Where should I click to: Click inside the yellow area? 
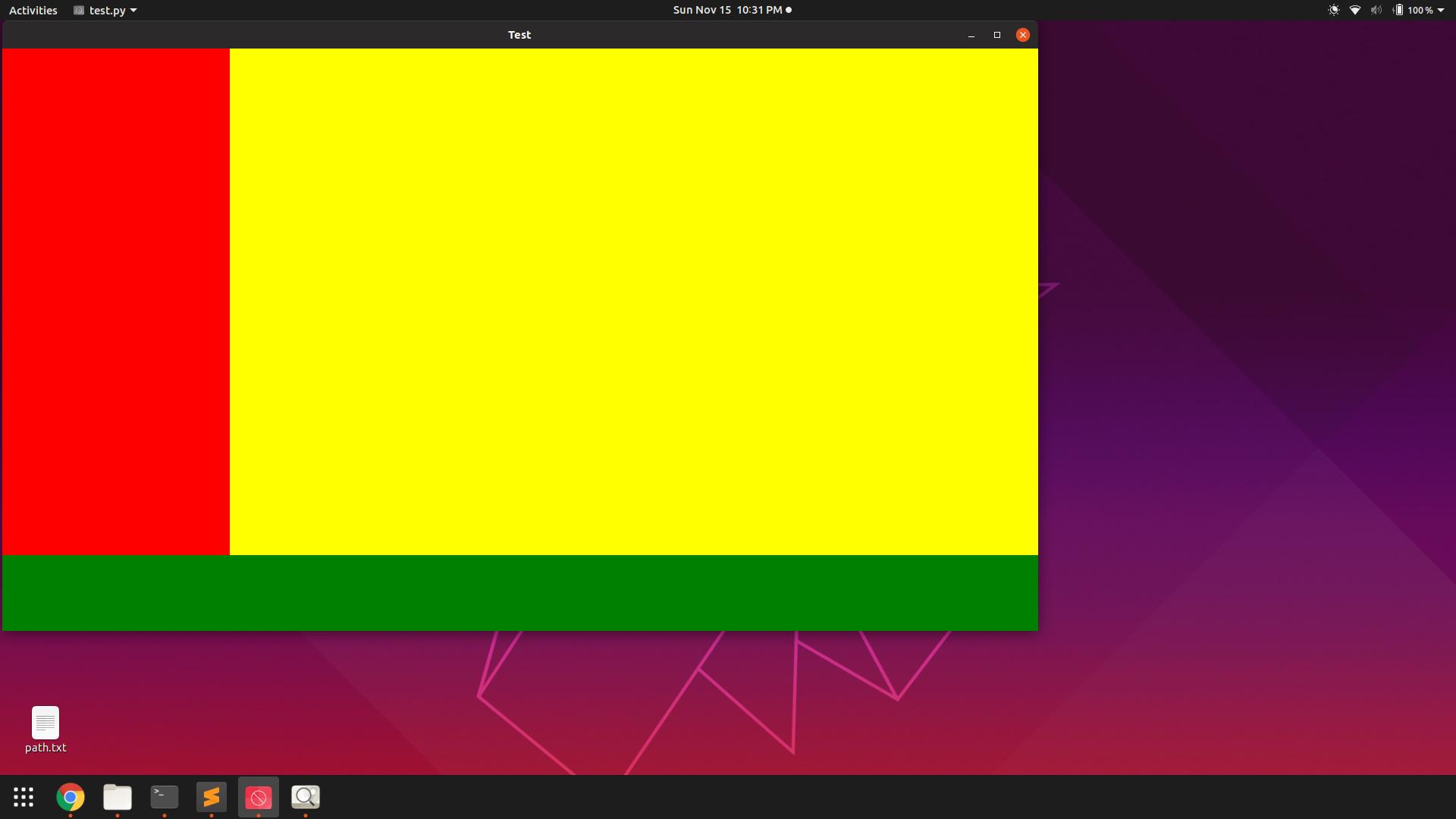[x=633, y=302]
